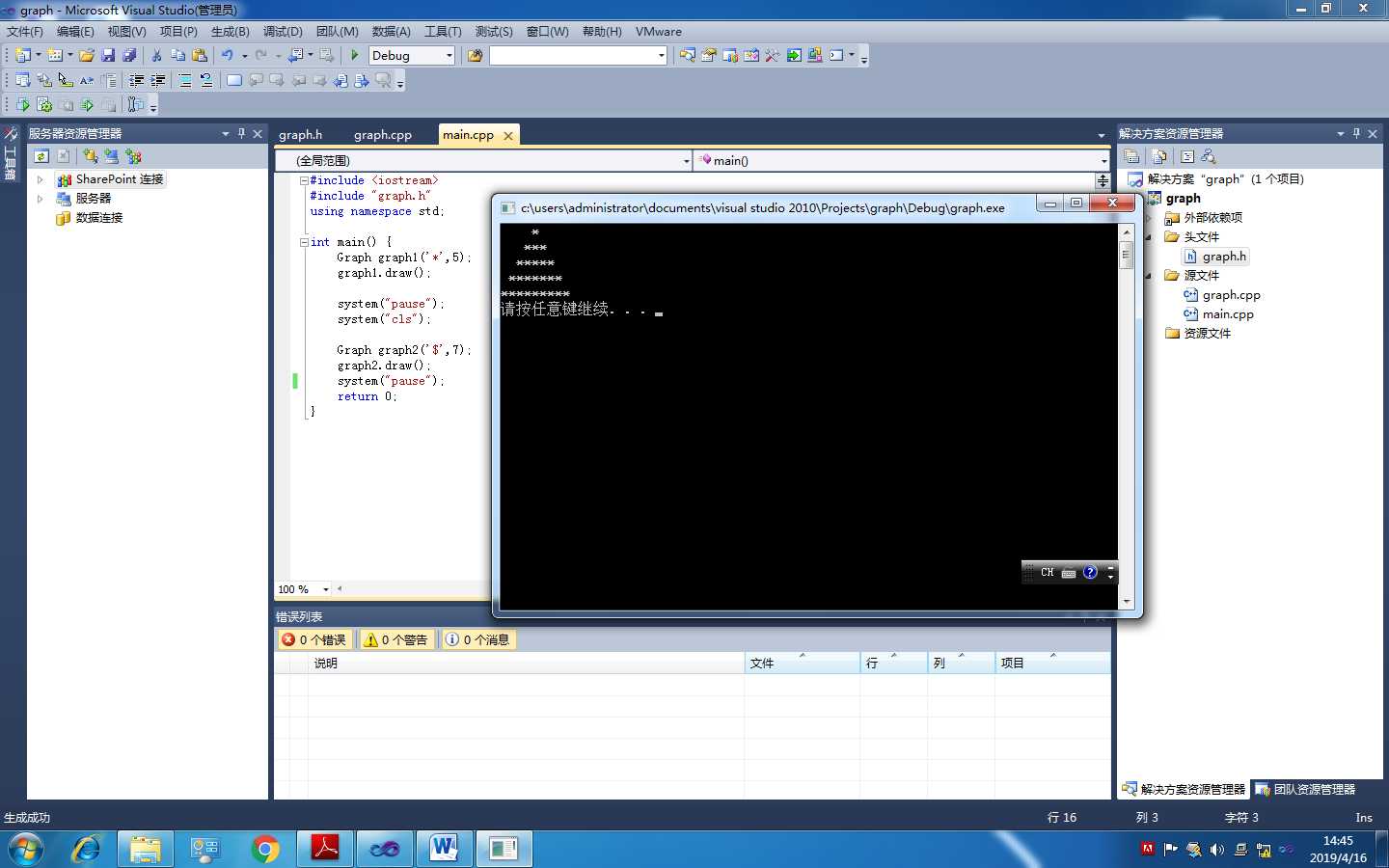This screenshot has height=868, width=1389.
Task: Expand the SharePoint 连接 node
Action: tap(40, 179)
